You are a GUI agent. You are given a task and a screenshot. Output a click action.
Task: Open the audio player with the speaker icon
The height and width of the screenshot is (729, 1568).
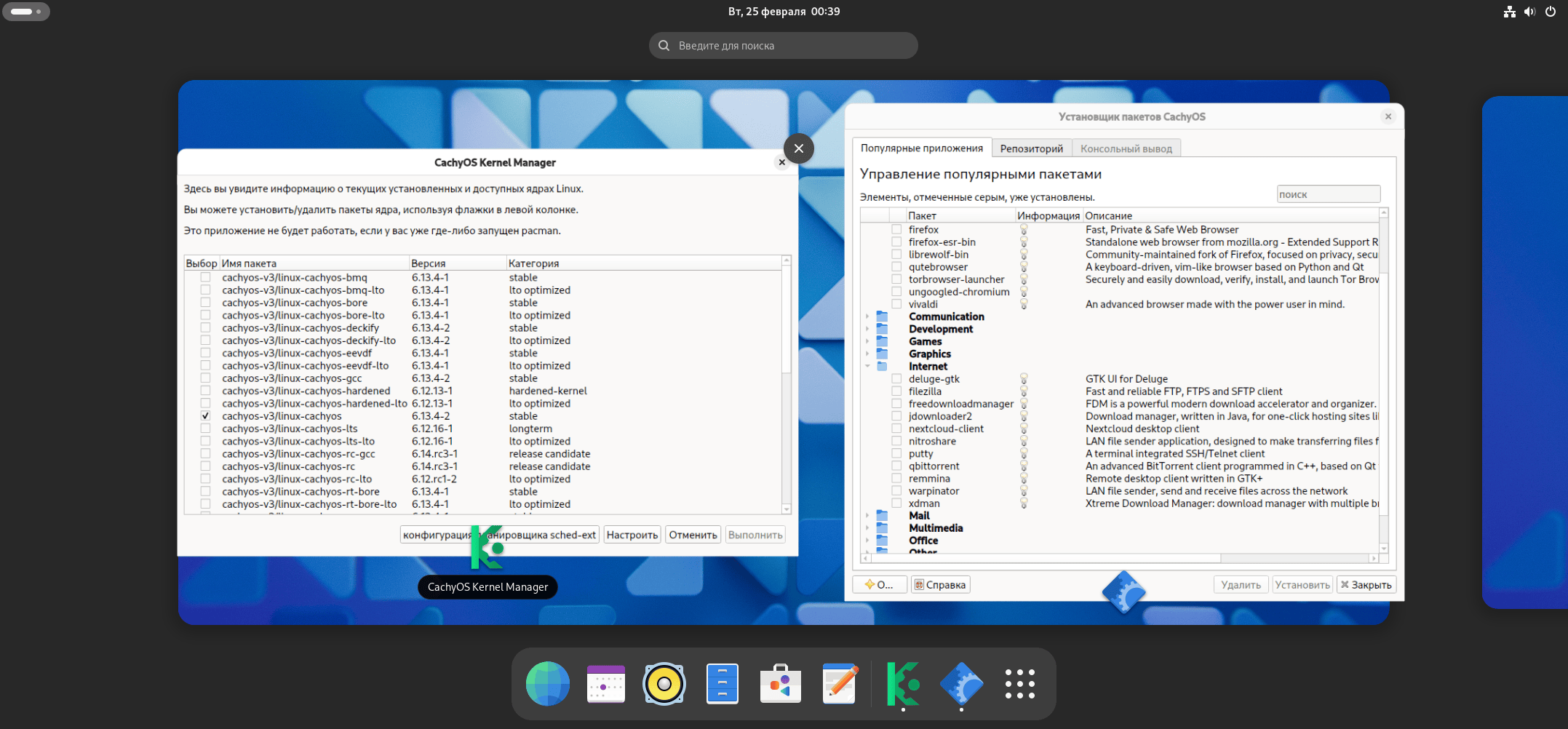coord(664,684)
